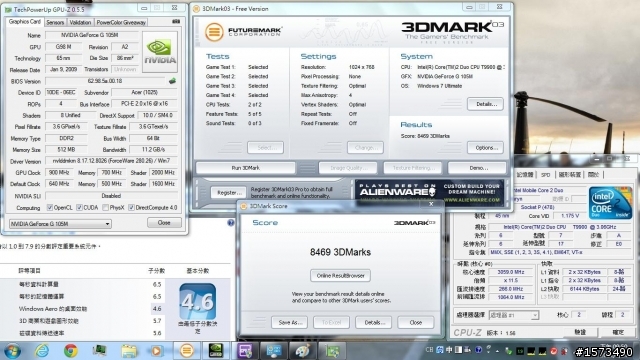Click the 4.6 base score badge
640x360 pixels.
[x=197, y=301]
